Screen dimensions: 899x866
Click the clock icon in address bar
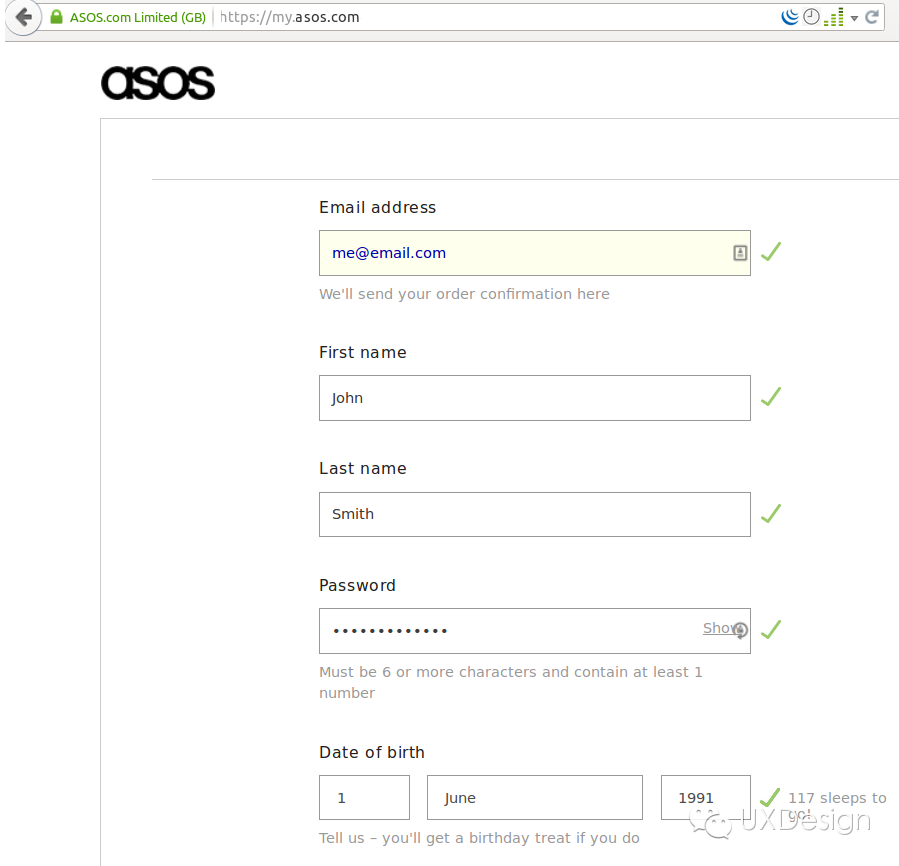click(x=811, y=17)
